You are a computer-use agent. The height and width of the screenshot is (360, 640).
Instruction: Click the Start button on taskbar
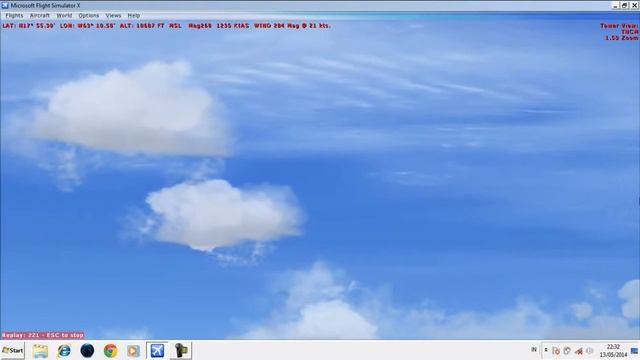(12, 351)
